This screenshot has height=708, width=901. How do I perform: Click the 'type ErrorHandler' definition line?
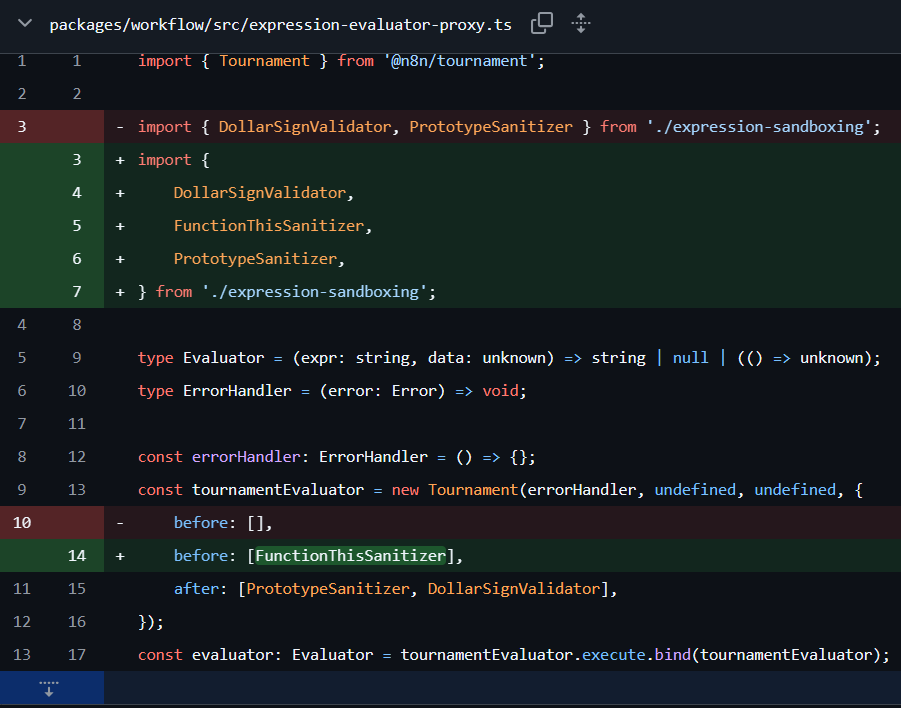(332, 391)
